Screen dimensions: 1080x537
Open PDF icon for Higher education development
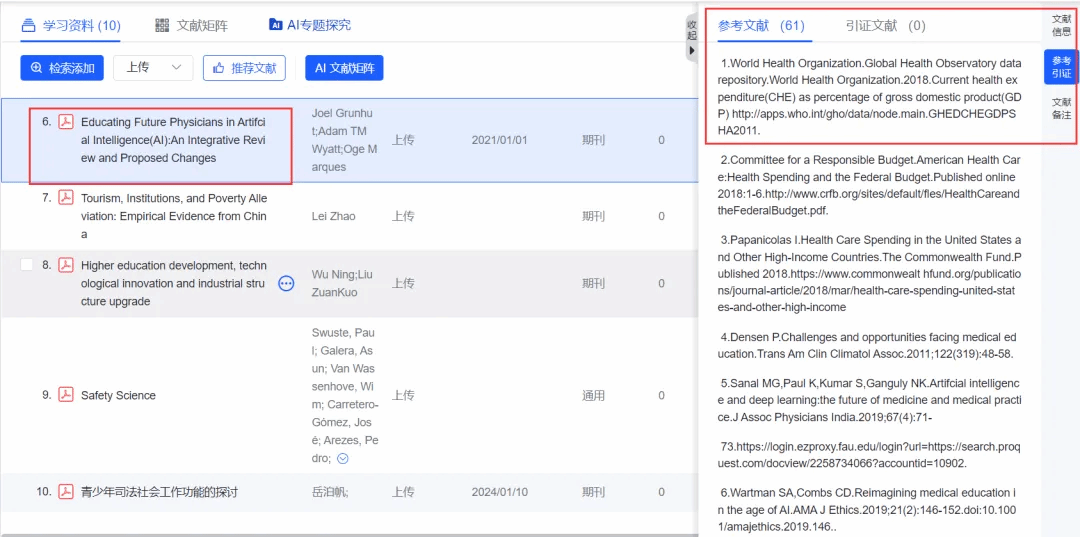66,265
